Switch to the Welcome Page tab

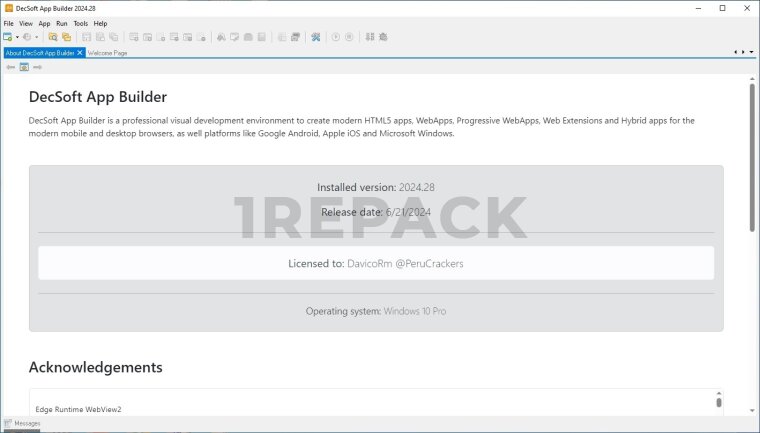(107, 52)
